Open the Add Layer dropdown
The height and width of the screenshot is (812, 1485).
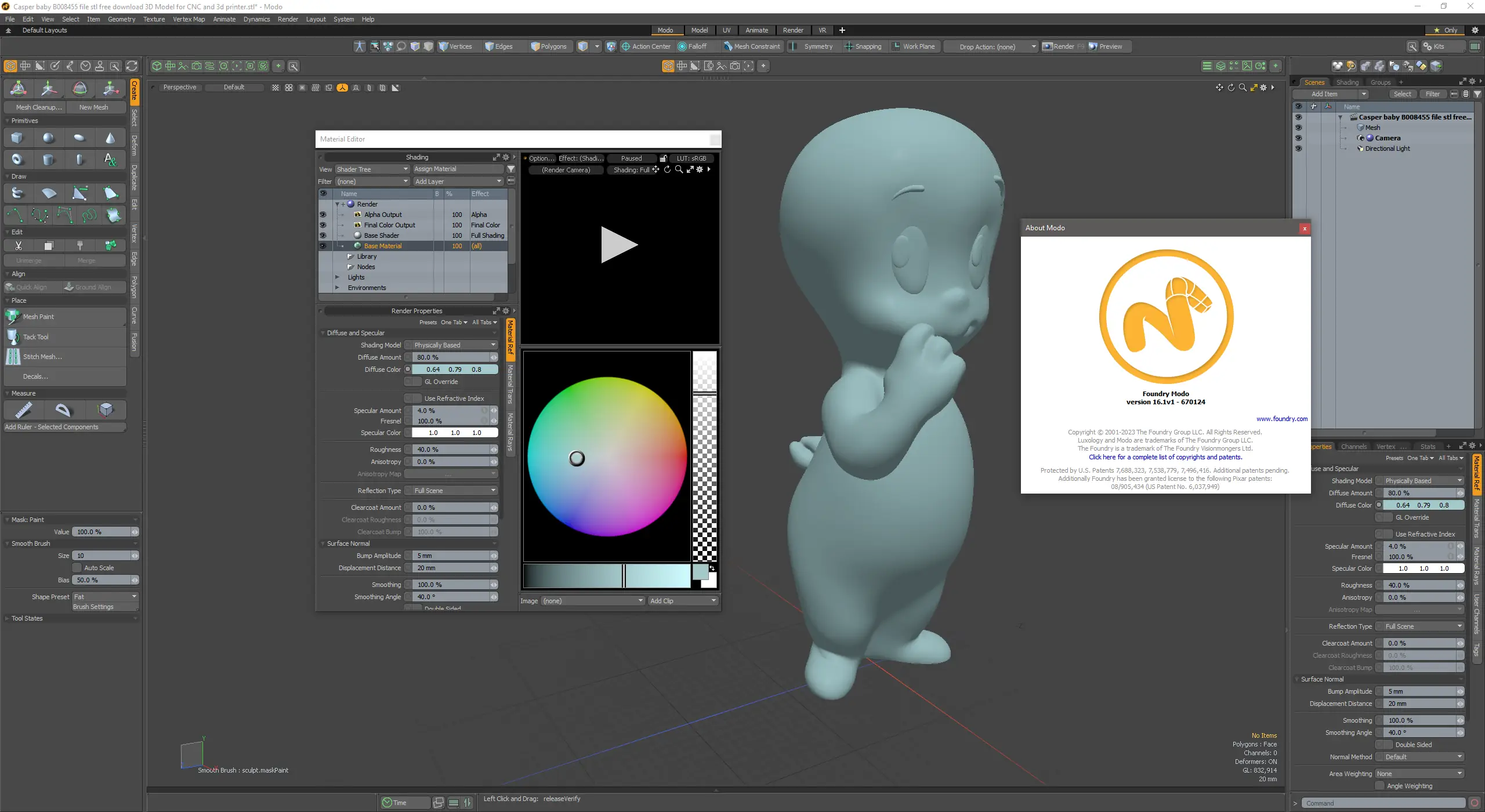coord(458,182)
